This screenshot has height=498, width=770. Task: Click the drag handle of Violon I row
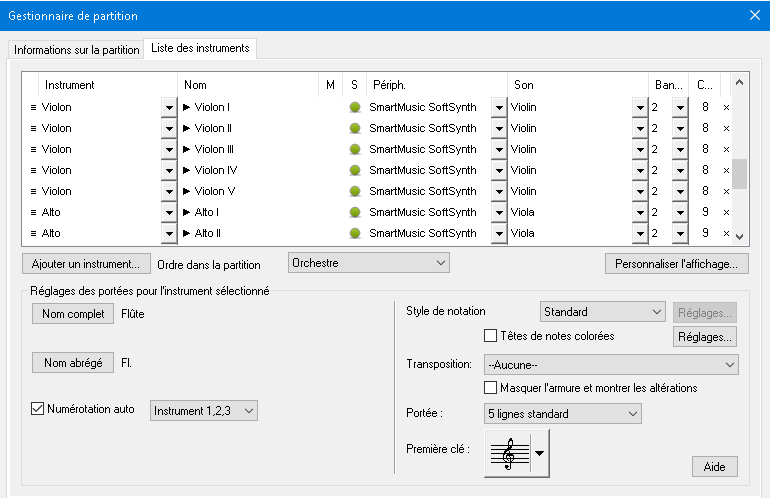[33, 107]
